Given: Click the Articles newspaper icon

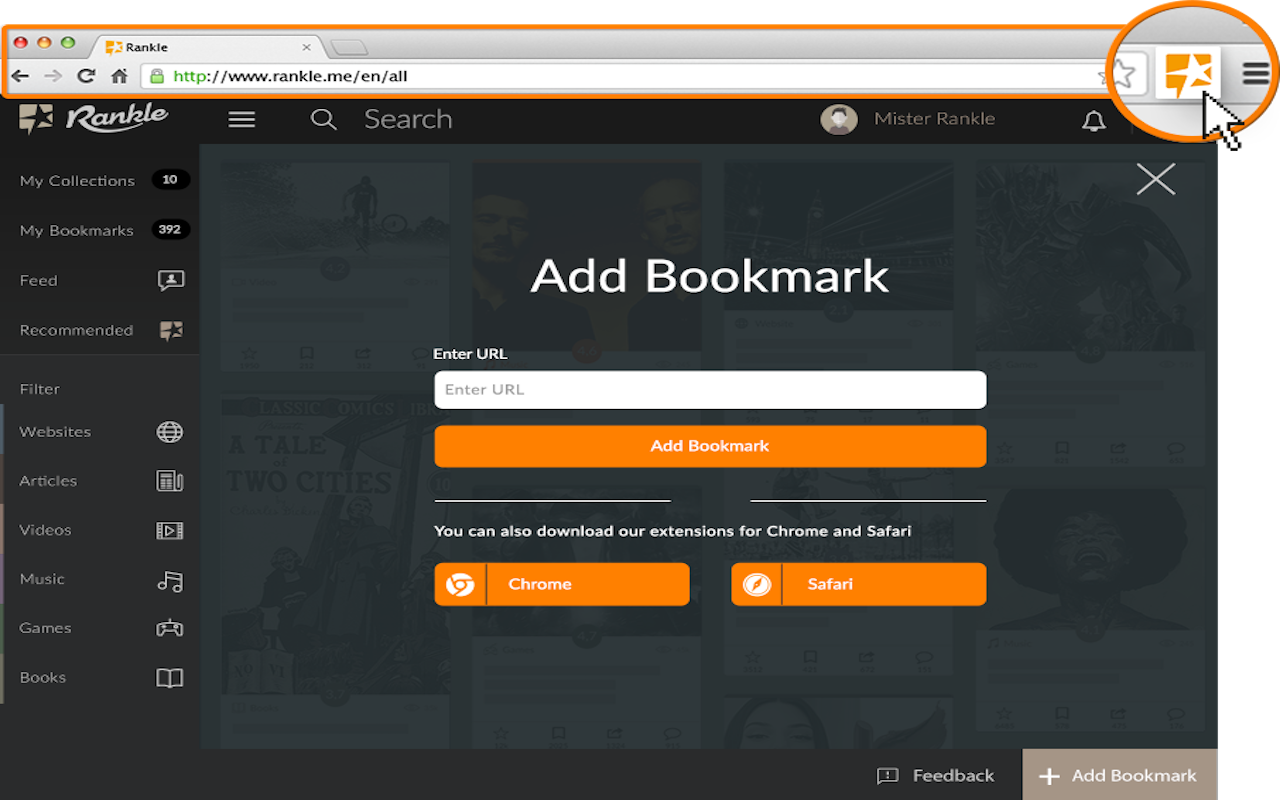Looking at the screenshot, I should (170, 481).
